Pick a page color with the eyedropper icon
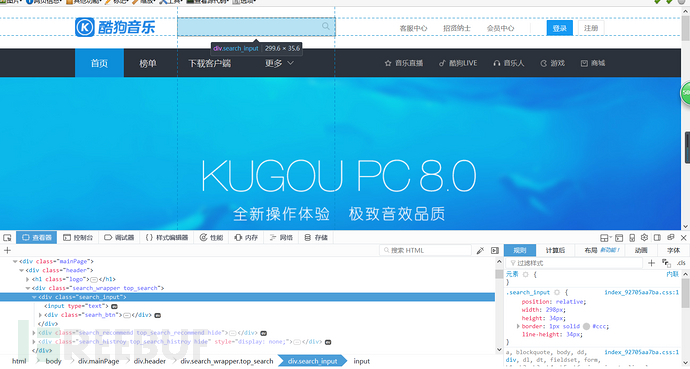Viewport: 690px width, 369px height. click(x=480, y=250)
